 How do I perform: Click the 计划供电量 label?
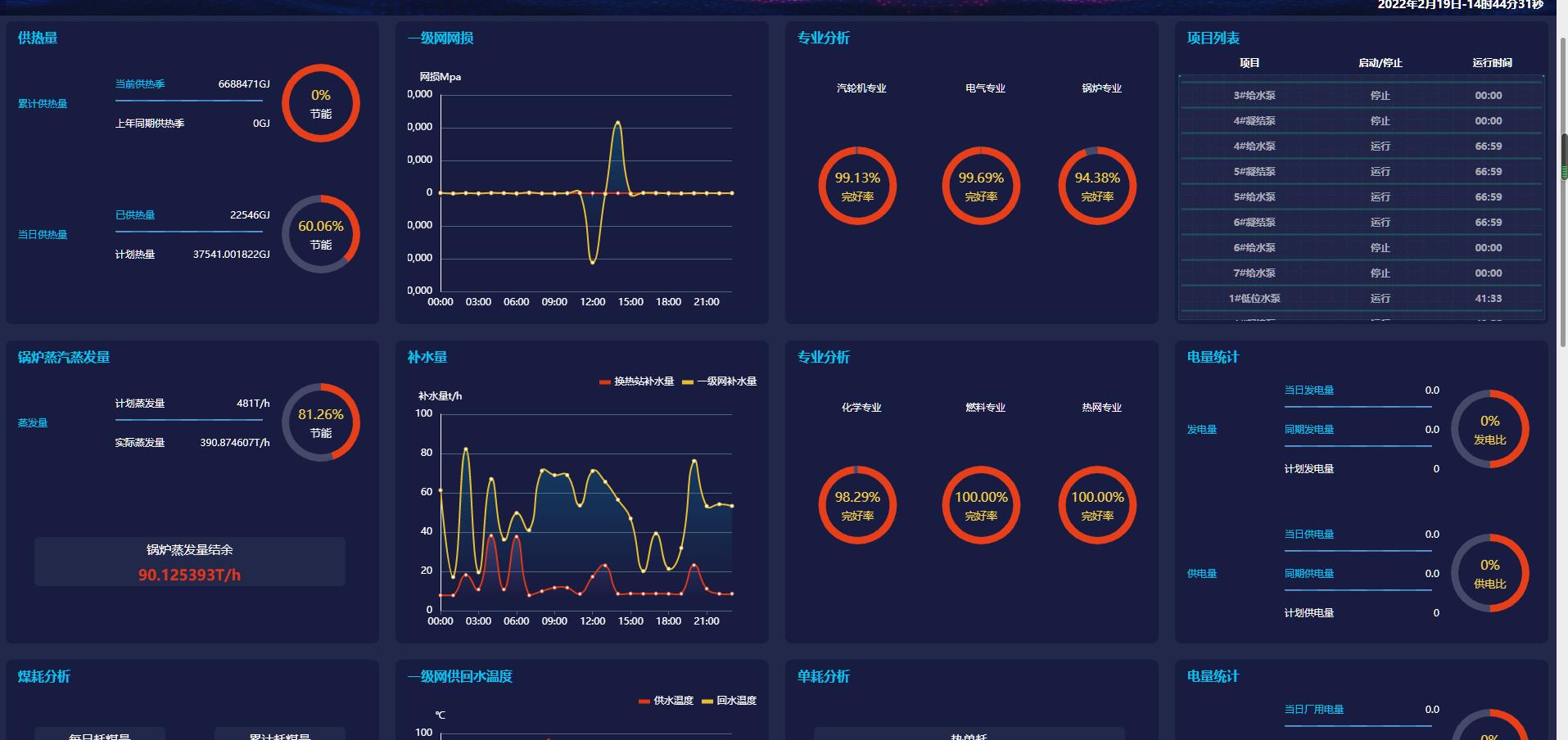point(1309,613)
